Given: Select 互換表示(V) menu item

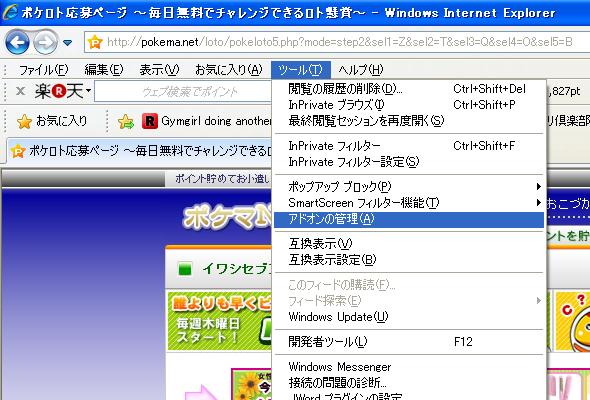Looking at the screenshot, I should (x=409, y=244).
